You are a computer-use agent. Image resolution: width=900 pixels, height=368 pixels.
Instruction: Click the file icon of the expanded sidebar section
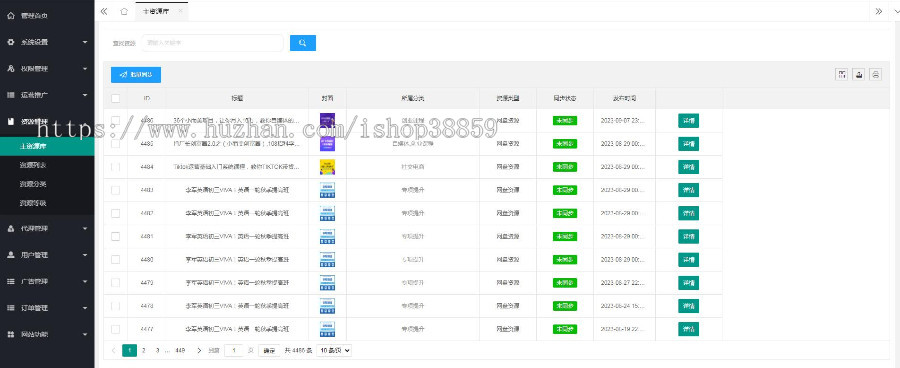tap(10, 121)
